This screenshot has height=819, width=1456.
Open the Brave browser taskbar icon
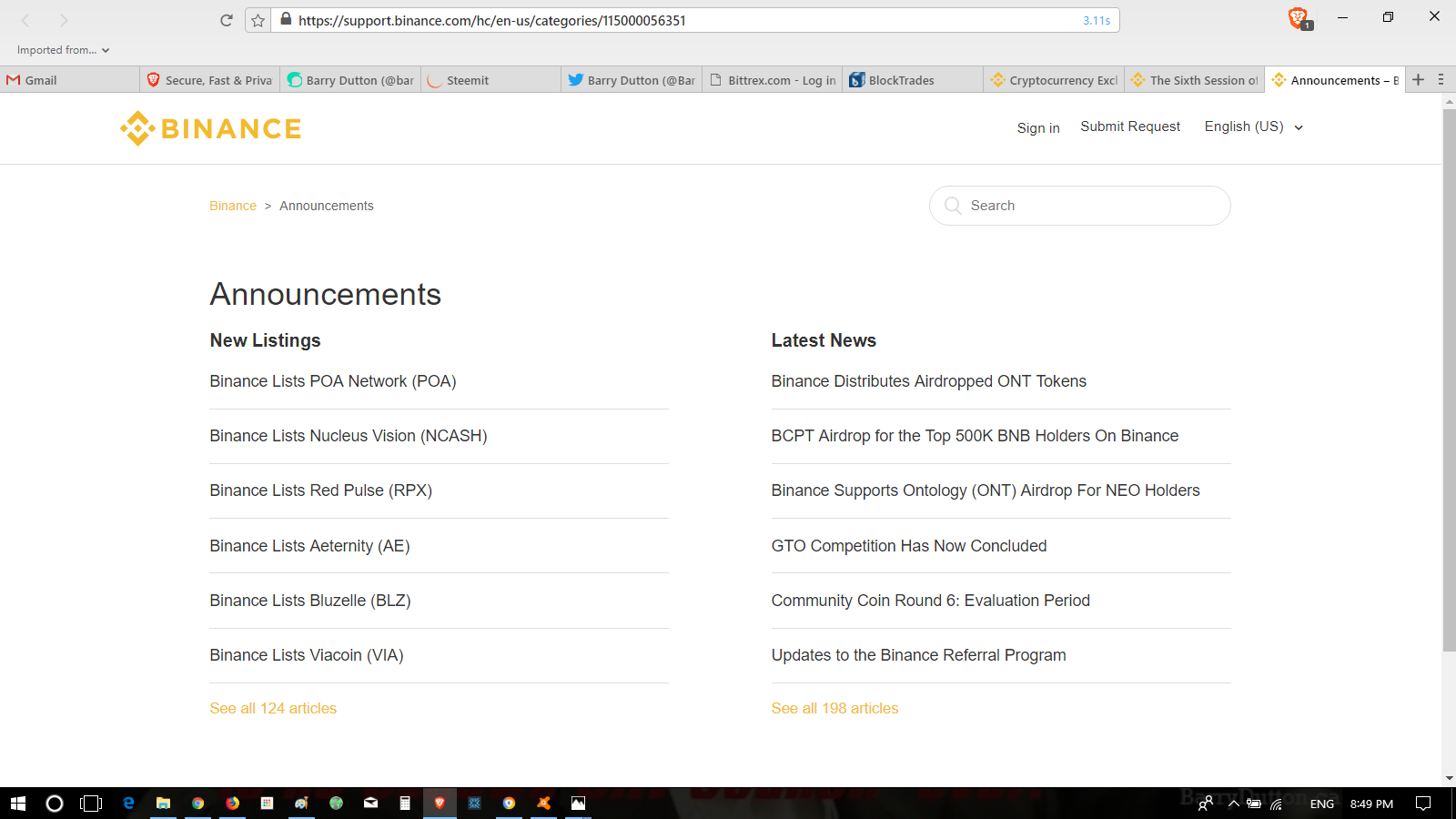point(440,804)
